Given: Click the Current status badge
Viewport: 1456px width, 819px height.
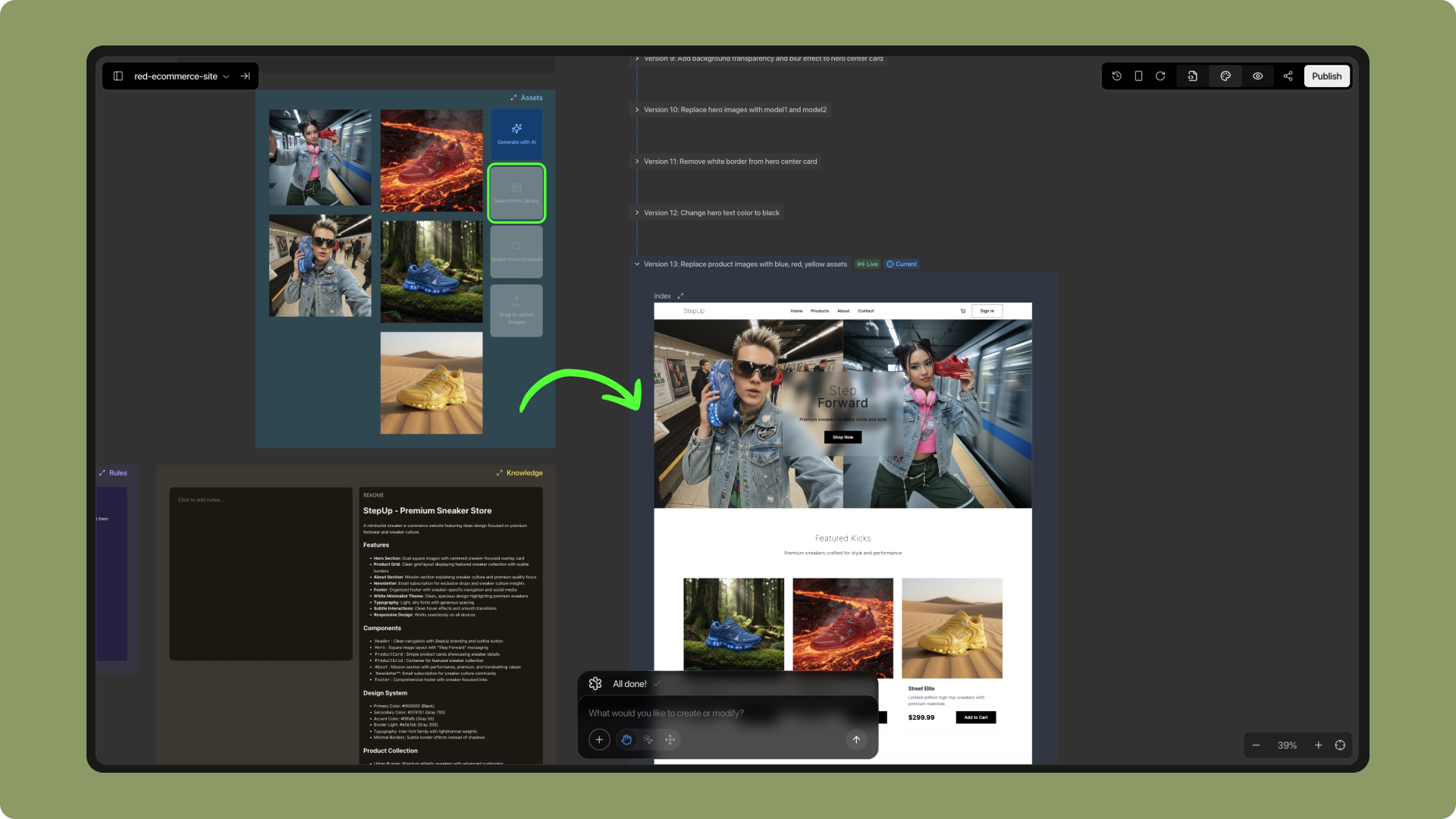Looking at the screenshot, I should [x=902, y=264].
